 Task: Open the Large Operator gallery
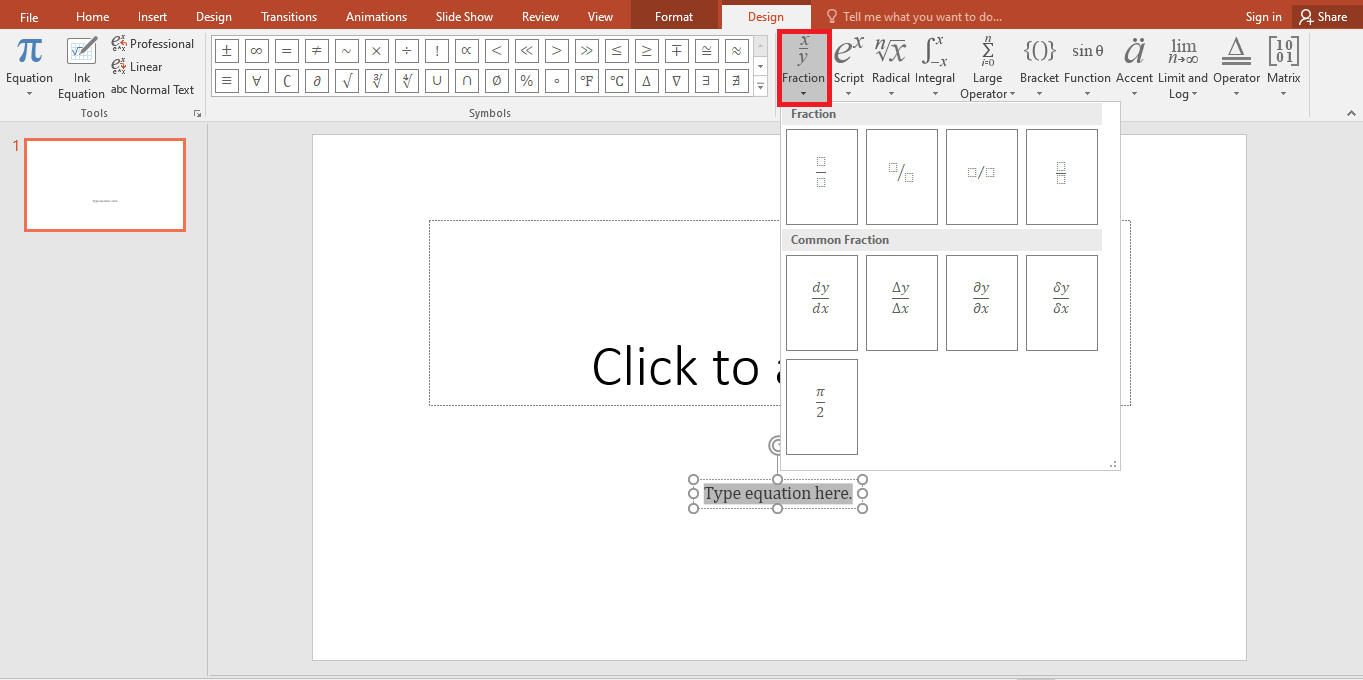pyautogui.click(x=987, y=60)
